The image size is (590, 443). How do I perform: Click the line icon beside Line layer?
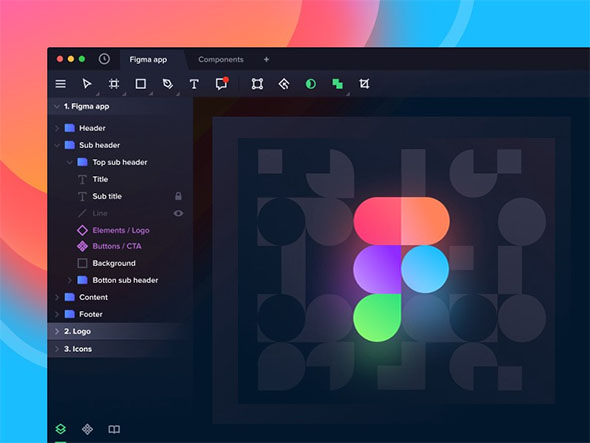(82, 213)
